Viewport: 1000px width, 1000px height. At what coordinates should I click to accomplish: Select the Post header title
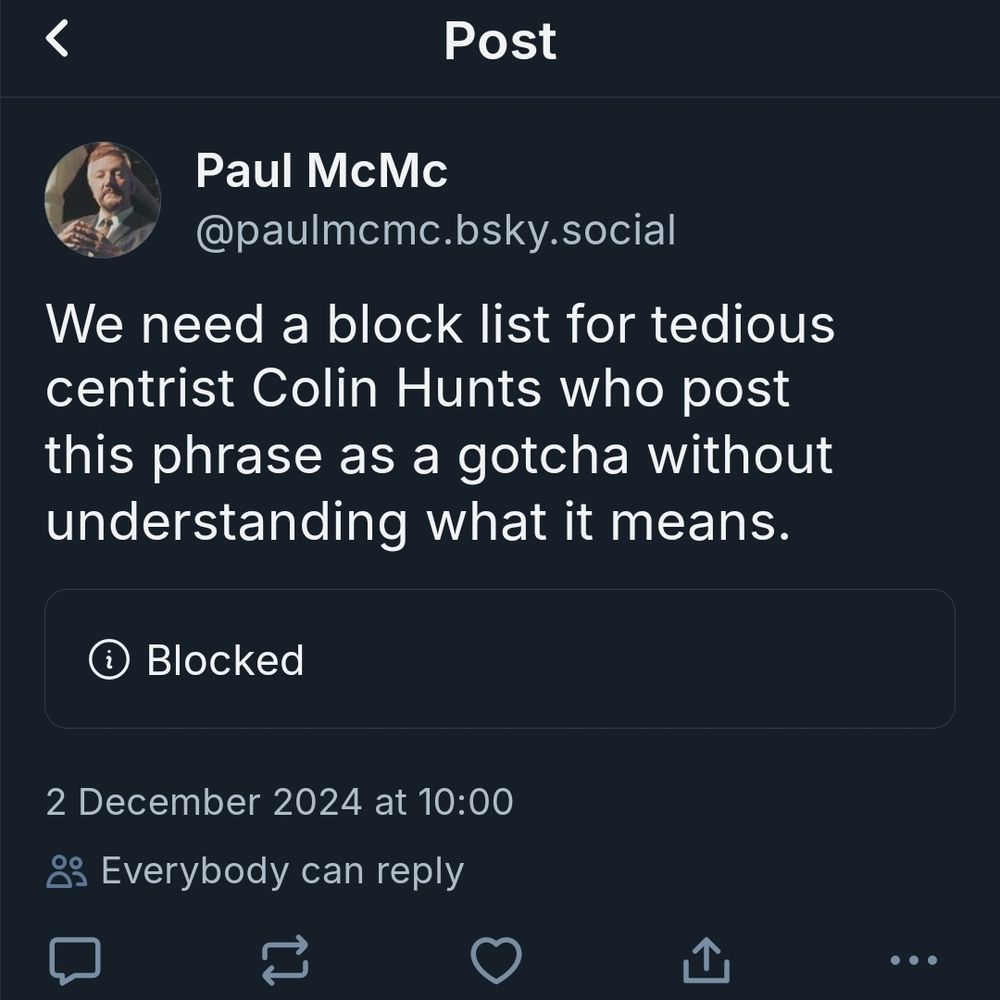pyautogui.click(x=499, y=40)
